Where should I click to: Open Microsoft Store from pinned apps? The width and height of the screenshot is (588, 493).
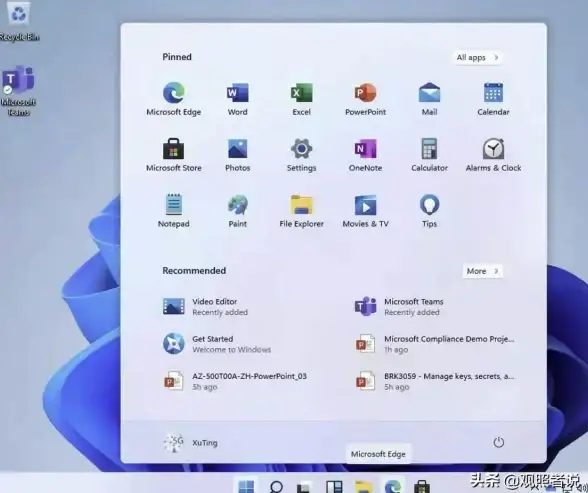click(174, 155)
